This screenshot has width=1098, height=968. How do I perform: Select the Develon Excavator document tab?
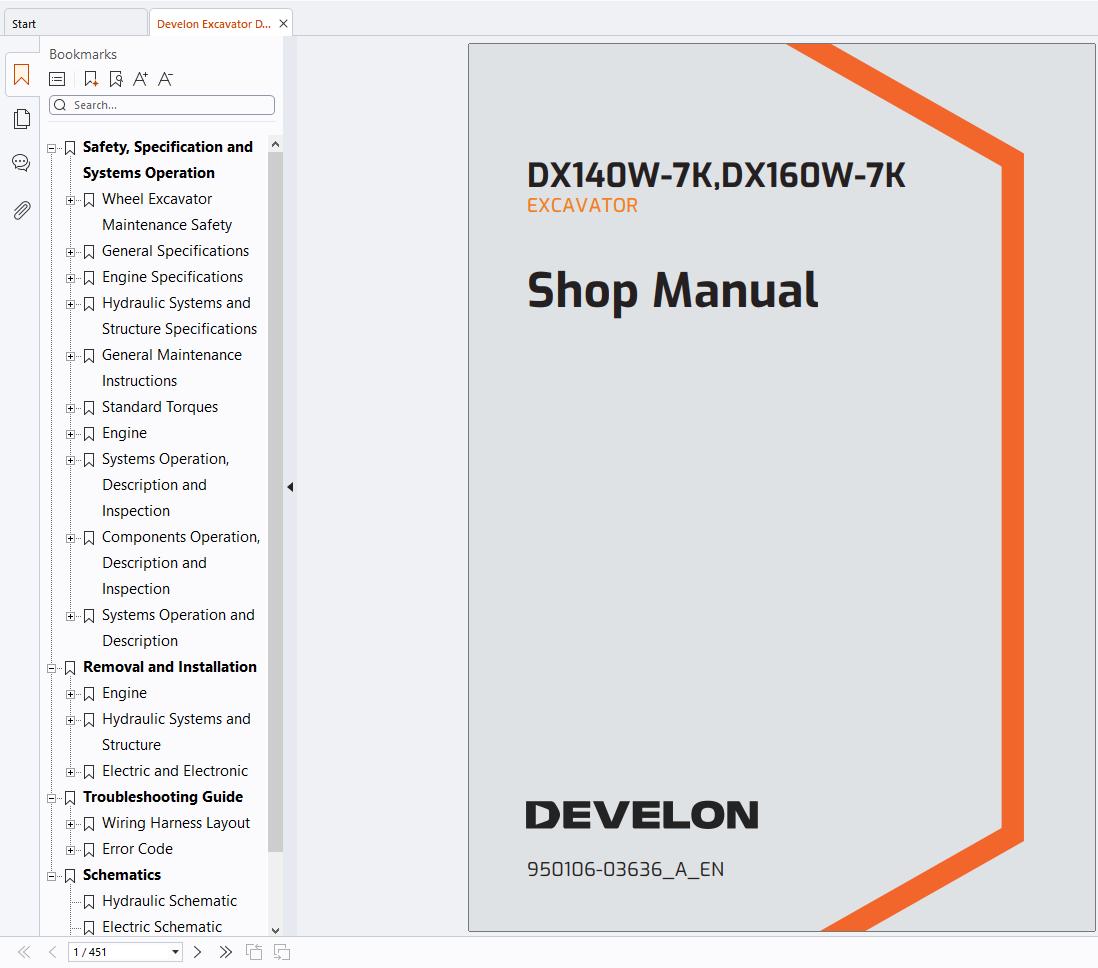[x=214, y=24]
